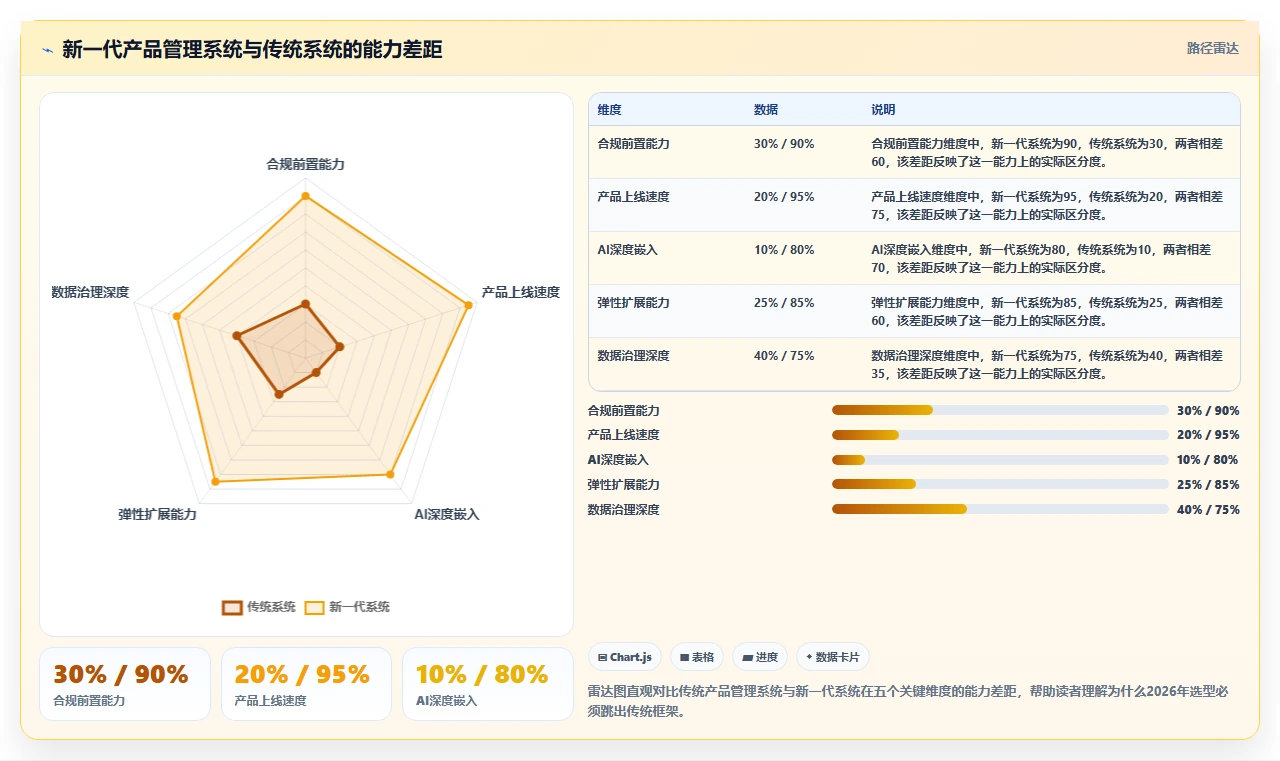The height and width of the screenshot is (761, 1280).
Task: Open the 20% / 95% 产品上线速度 stat card
Action: click(x=306, y=684)
